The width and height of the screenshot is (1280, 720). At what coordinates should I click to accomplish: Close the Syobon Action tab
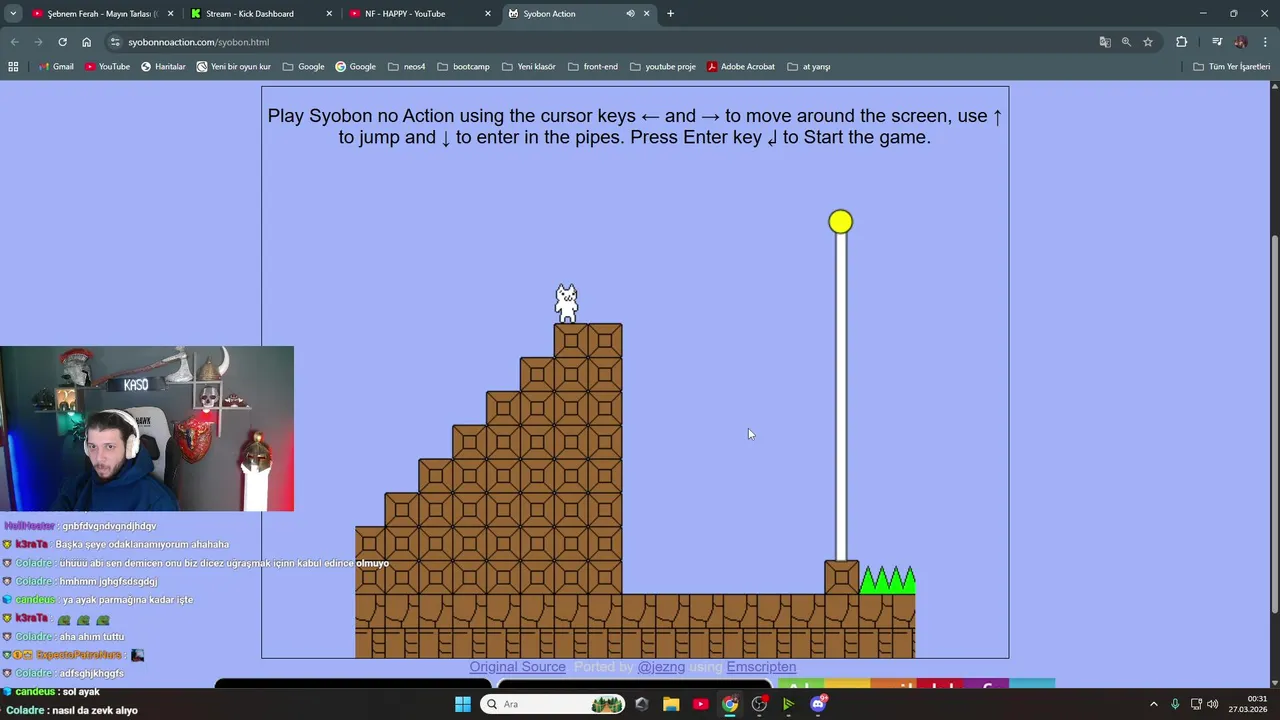pyautogui.click(x=647, y=14)
